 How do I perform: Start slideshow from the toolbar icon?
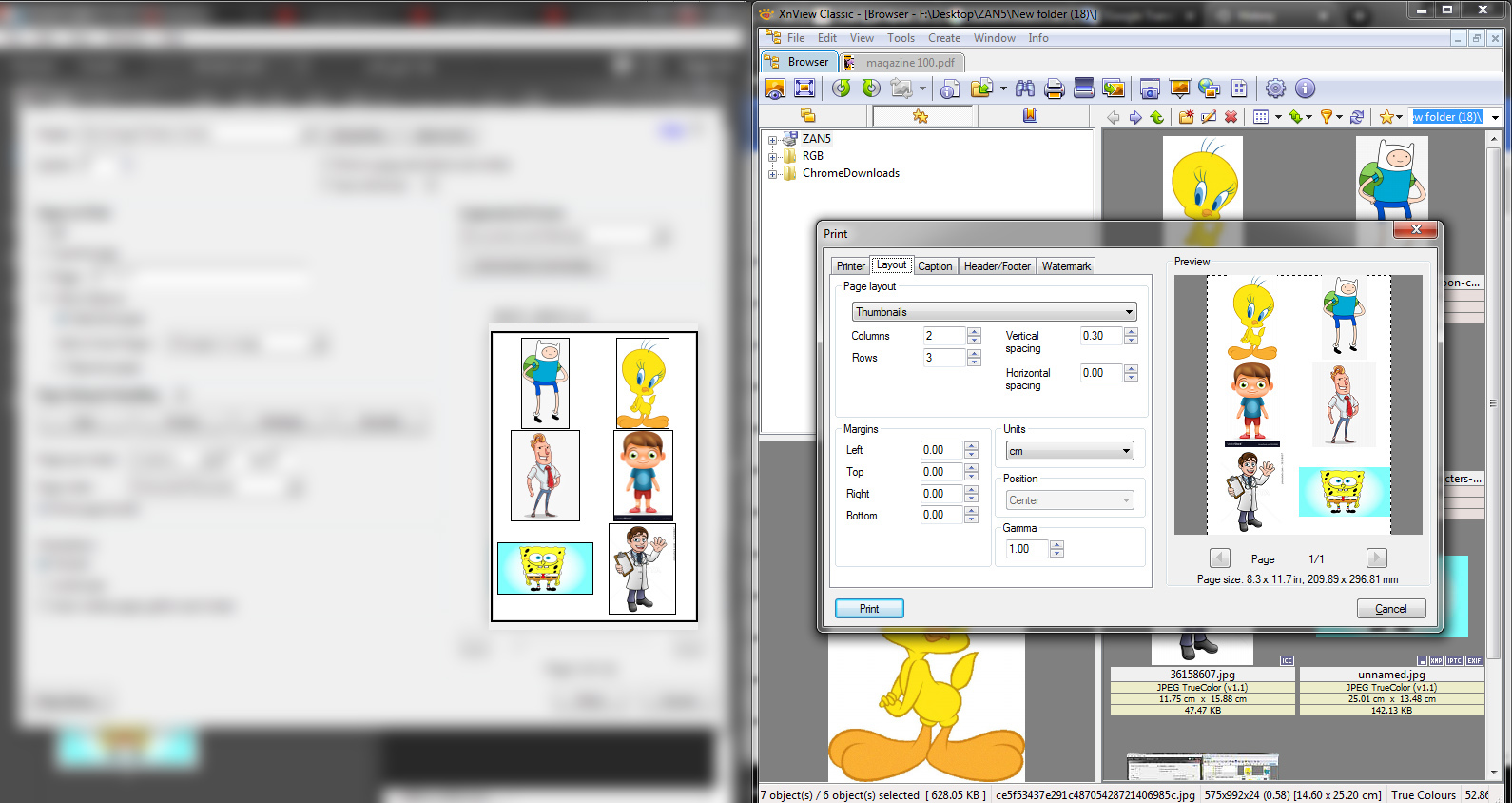(x=1180, y=88)
